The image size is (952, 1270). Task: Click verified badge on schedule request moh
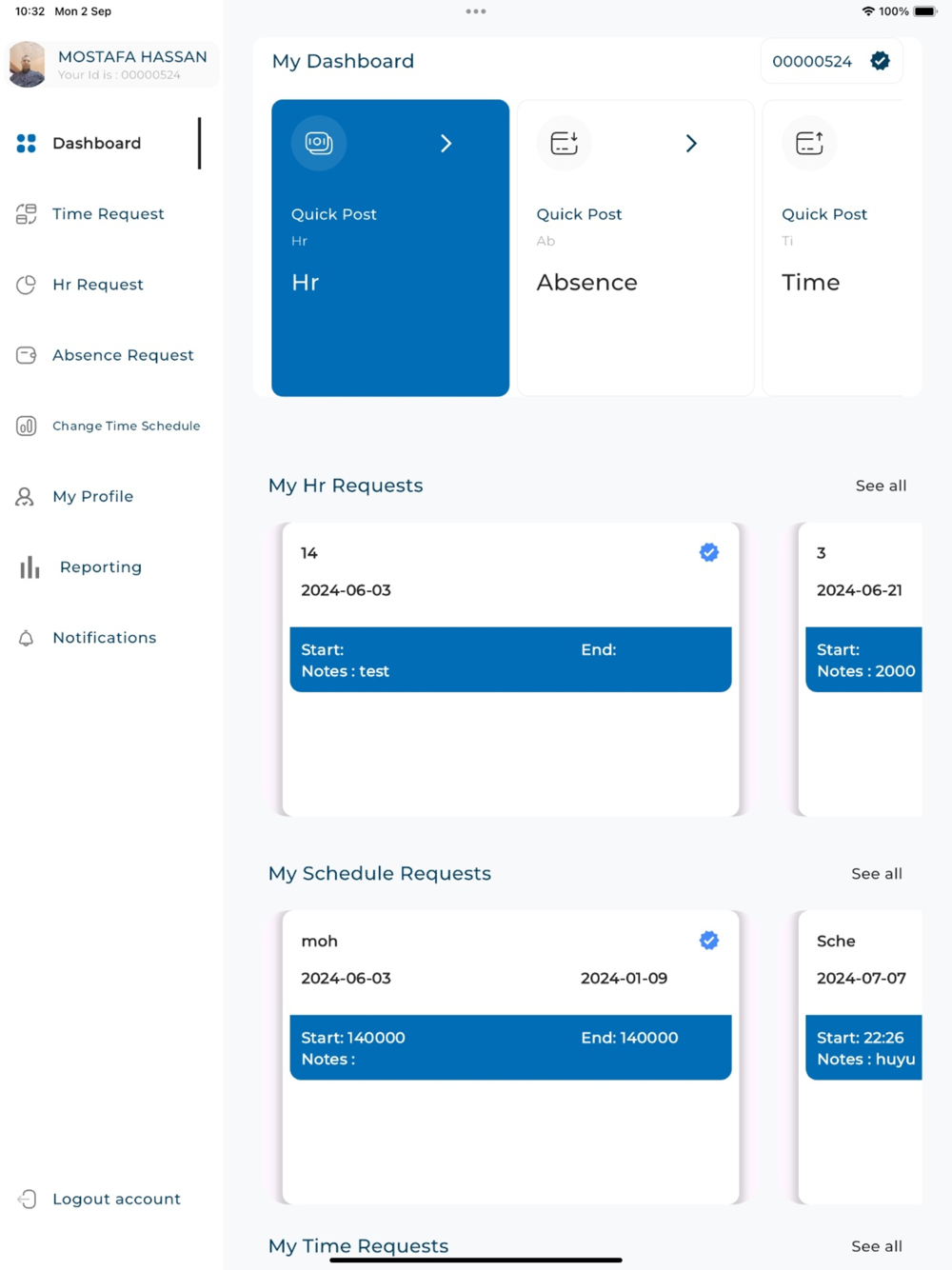(709, 941)
